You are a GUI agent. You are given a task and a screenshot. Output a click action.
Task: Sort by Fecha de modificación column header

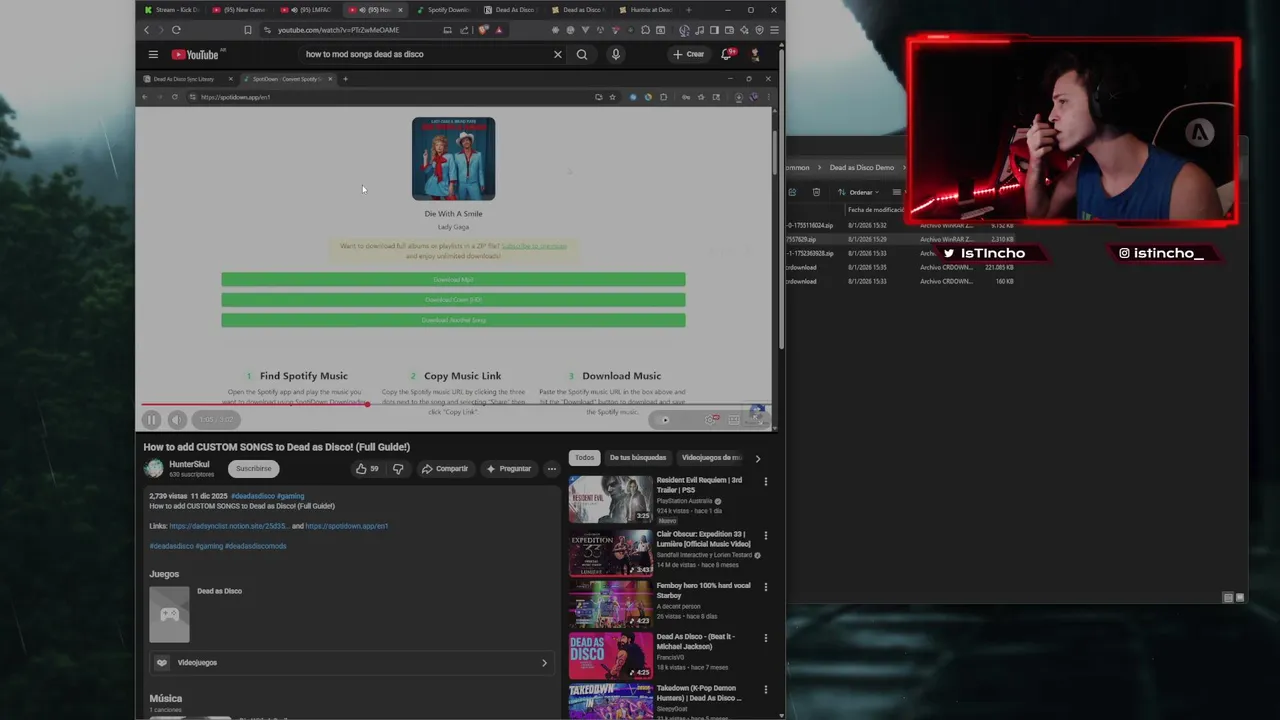pyautogui.click(x=876, y=210)
